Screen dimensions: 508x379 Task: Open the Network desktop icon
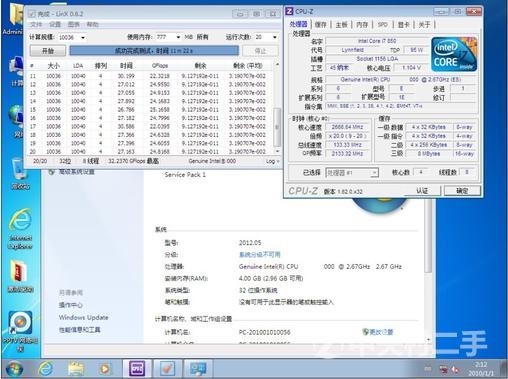pyautogui.click(x=16, y=121)
